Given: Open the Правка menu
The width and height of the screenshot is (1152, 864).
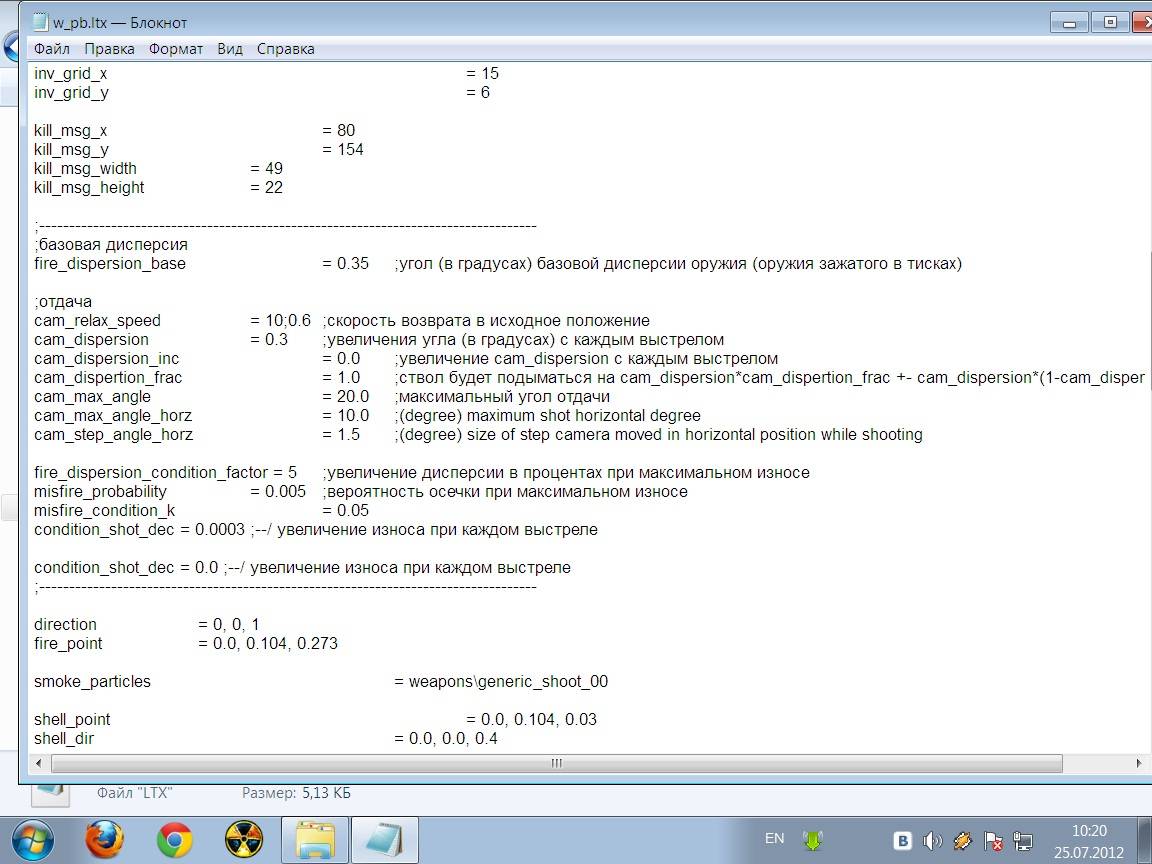Looking at the screenshot, I should tap(109, 49).
